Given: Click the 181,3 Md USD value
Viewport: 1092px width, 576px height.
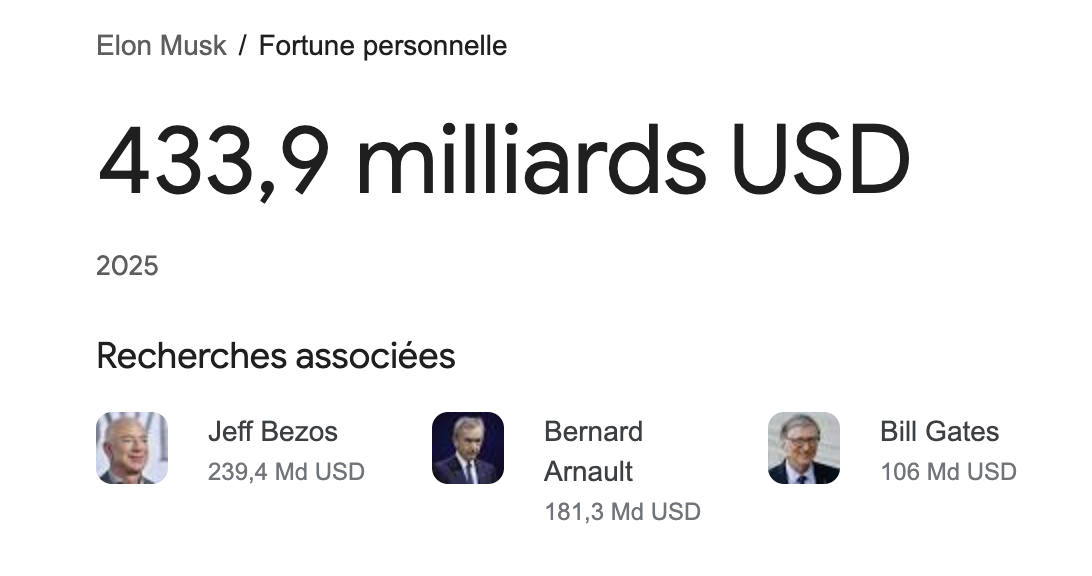Looking at the screenshot, I should pyautogui.click(x=623, y=512).
